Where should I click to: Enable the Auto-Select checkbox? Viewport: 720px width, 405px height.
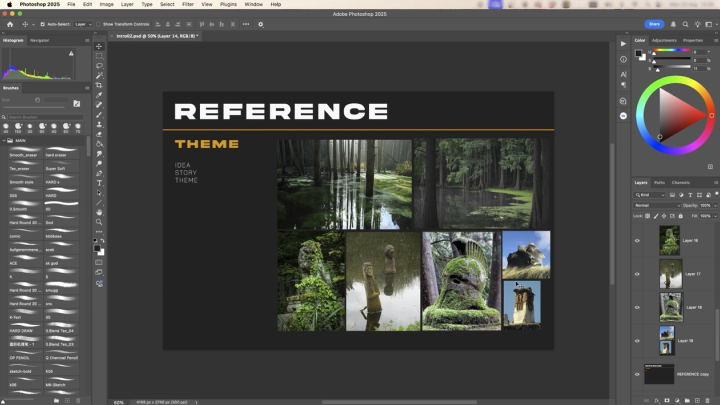[x=44, y=24]
